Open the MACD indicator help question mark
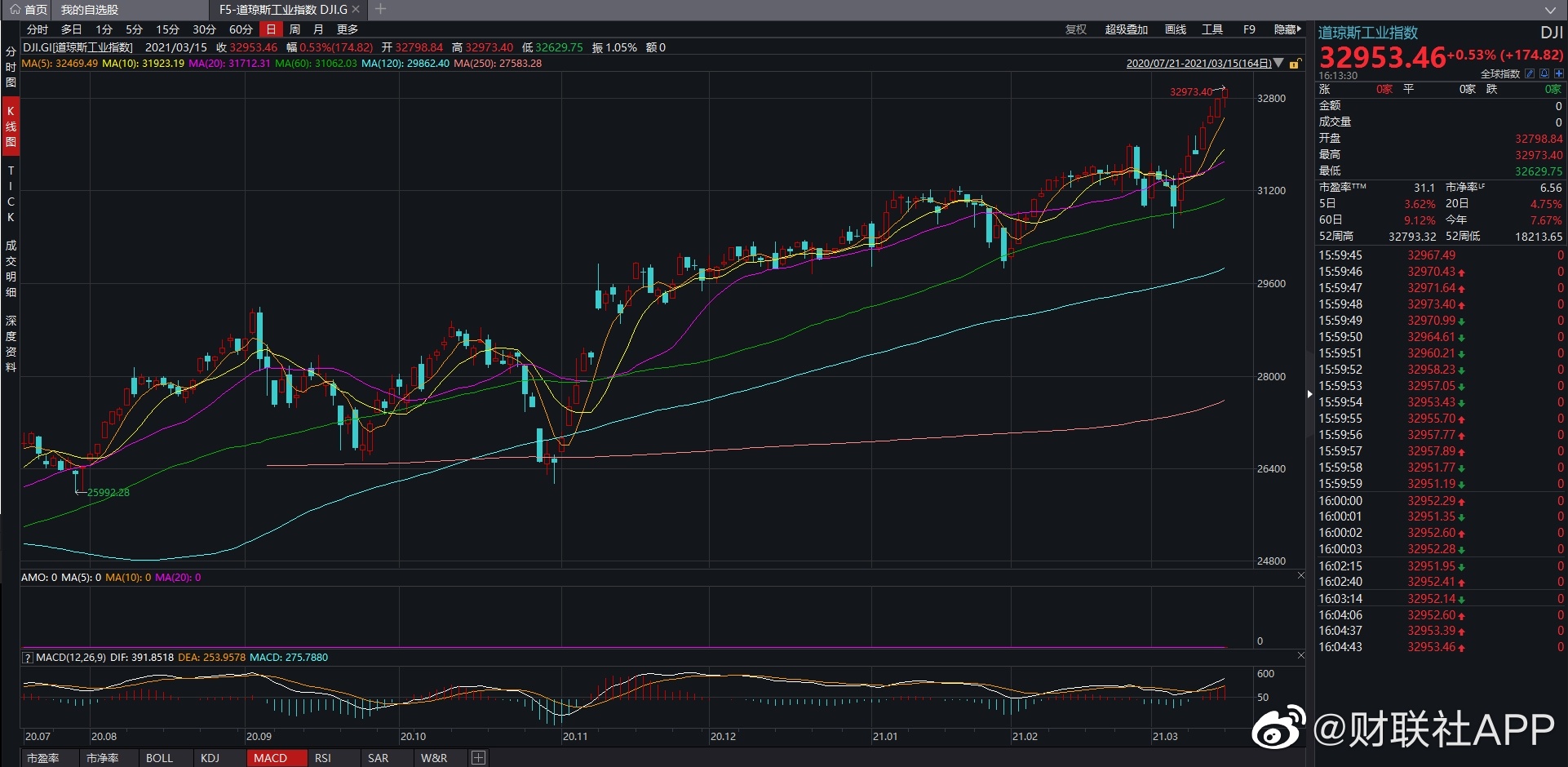This screenshot has width=1568, height=767. tap(27, 658)
